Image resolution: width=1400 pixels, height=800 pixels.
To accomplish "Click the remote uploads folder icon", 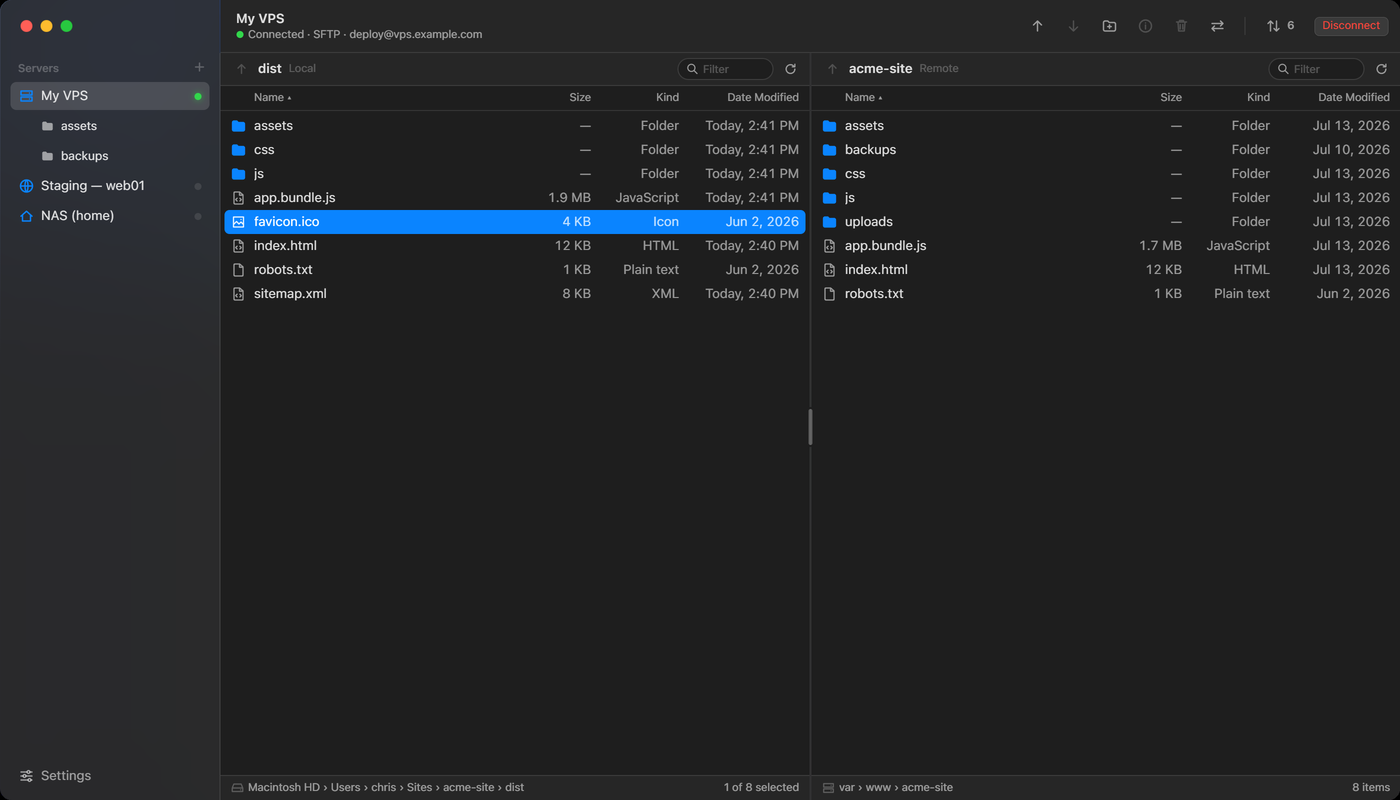I will pyautogui.click(x=829, y=222).
